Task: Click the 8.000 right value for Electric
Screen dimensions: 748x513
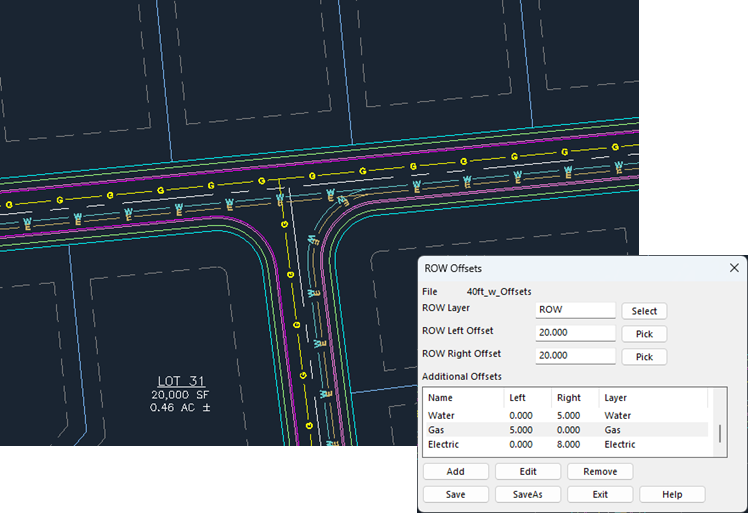Action: [x=569, y=444]
